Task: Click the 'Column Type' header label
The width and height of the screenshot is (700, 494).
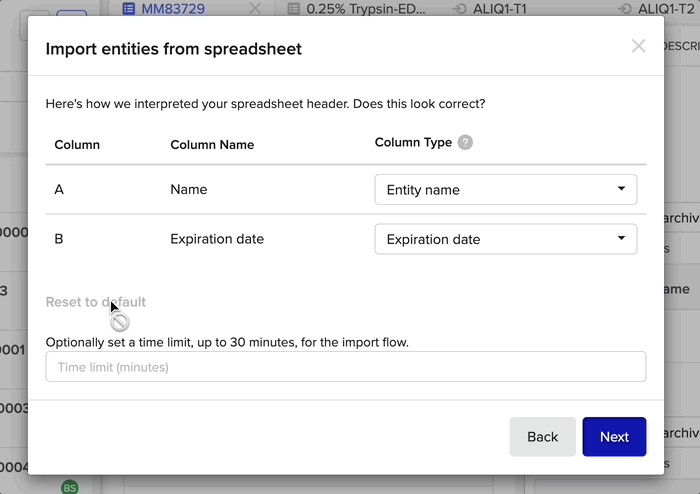Action: [x=413, y=142]
